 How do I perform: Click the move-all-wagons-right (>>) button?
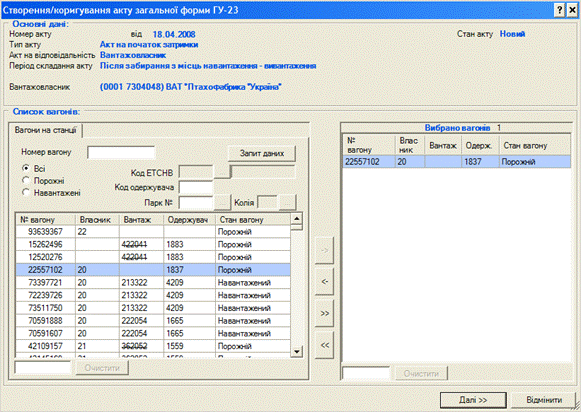pos(325,313)
